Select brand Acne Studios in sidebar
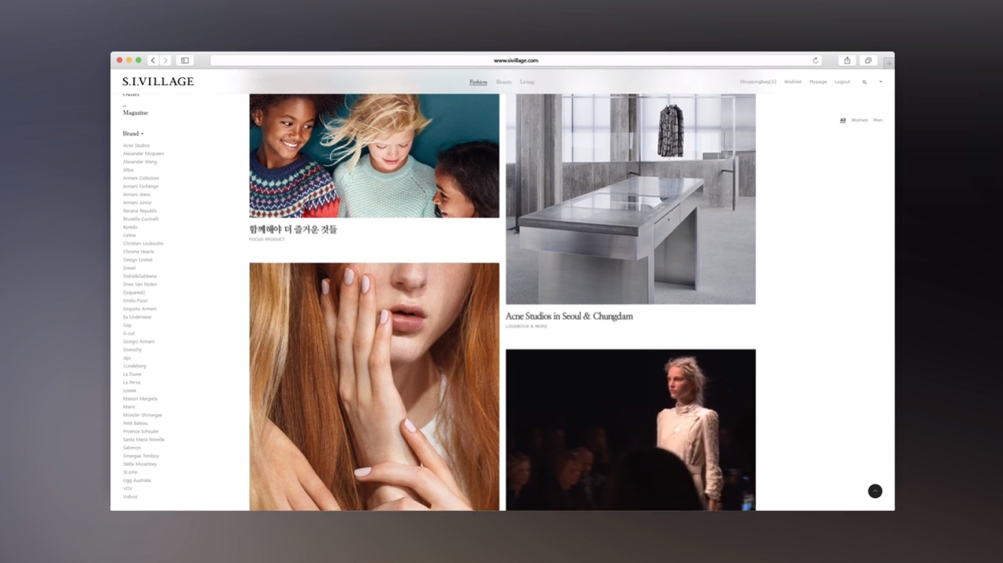 pyautogui.click(x=136, y=145)
